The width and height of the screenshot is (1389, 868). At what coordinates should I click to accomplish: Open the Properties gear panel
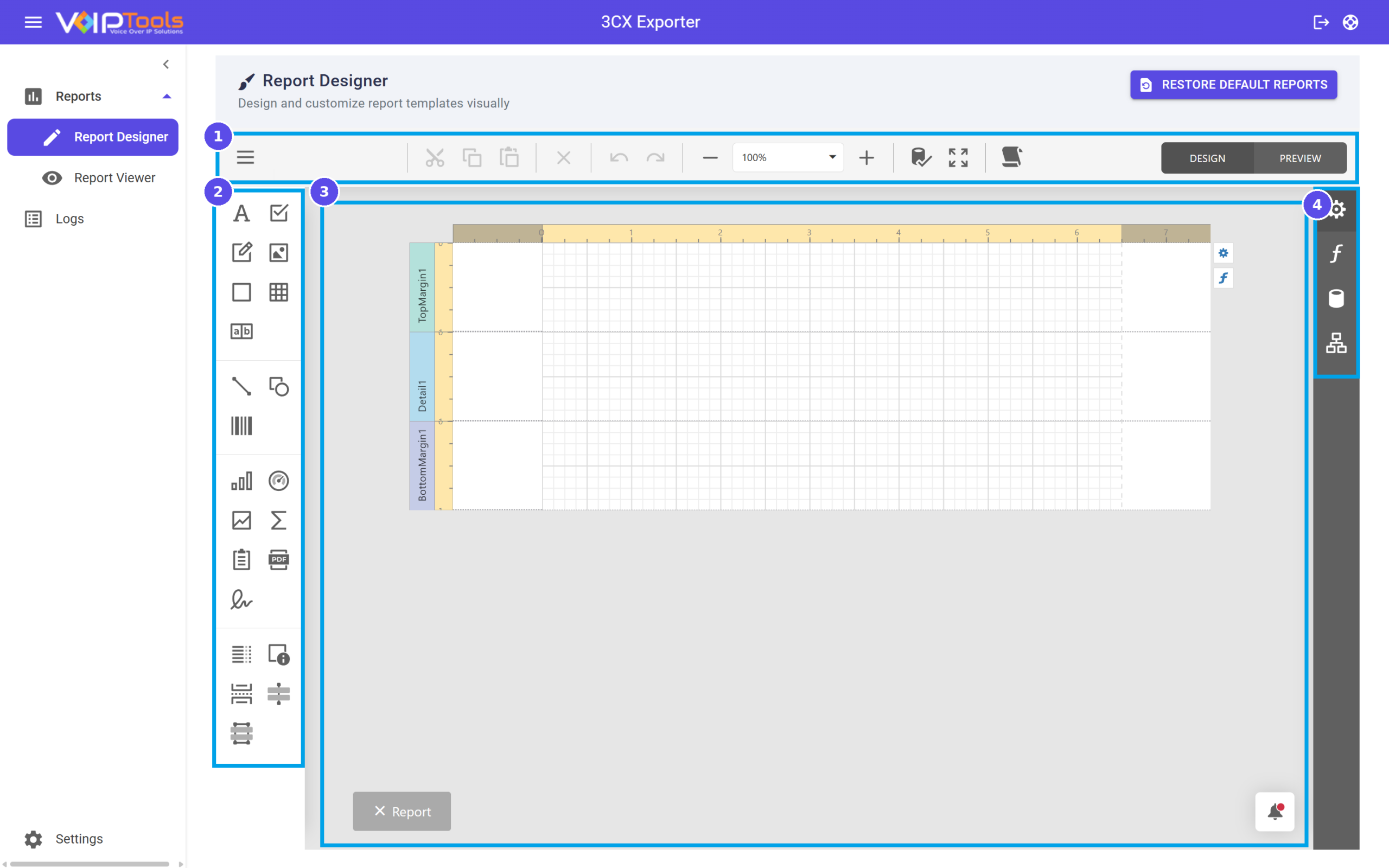pos(1336,209)
